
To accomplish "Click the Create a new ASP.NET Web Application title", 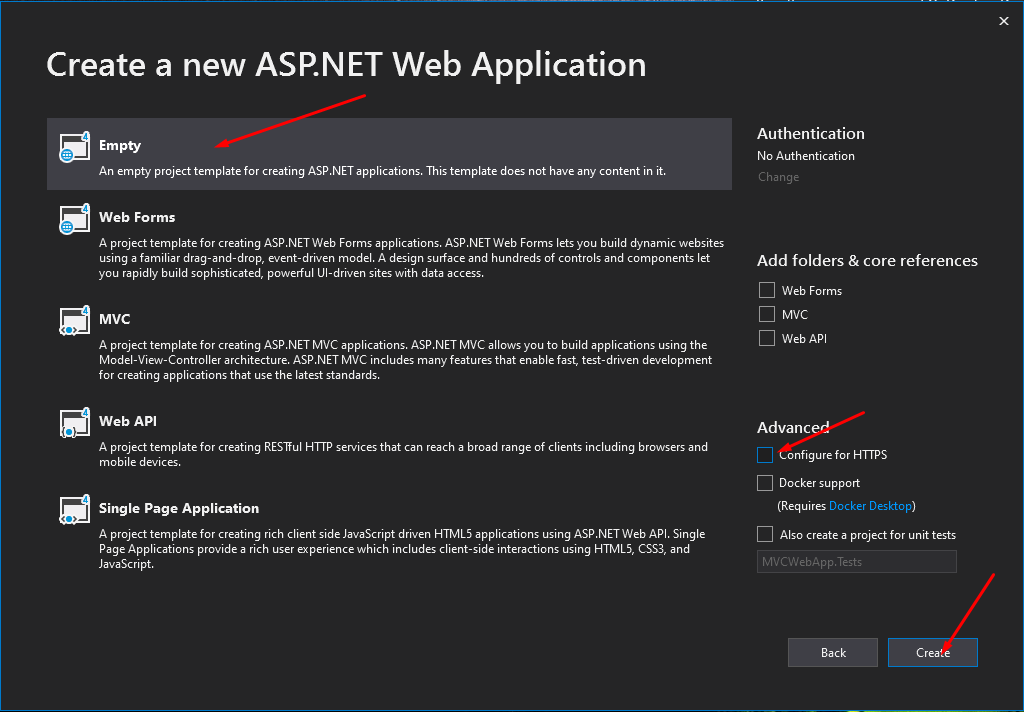I will (x=346, y=65).
